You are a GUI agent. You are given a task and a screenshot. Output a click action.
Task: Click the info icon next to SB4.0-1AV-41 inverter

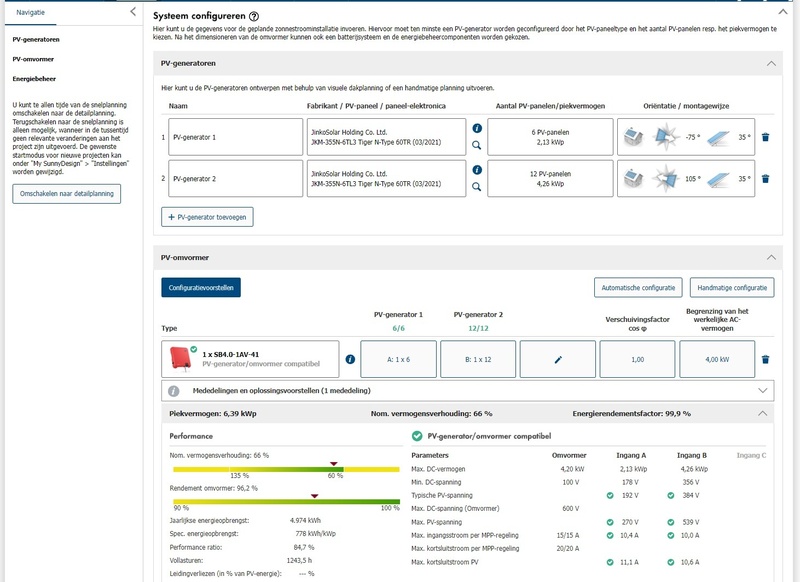pos(350,359)
